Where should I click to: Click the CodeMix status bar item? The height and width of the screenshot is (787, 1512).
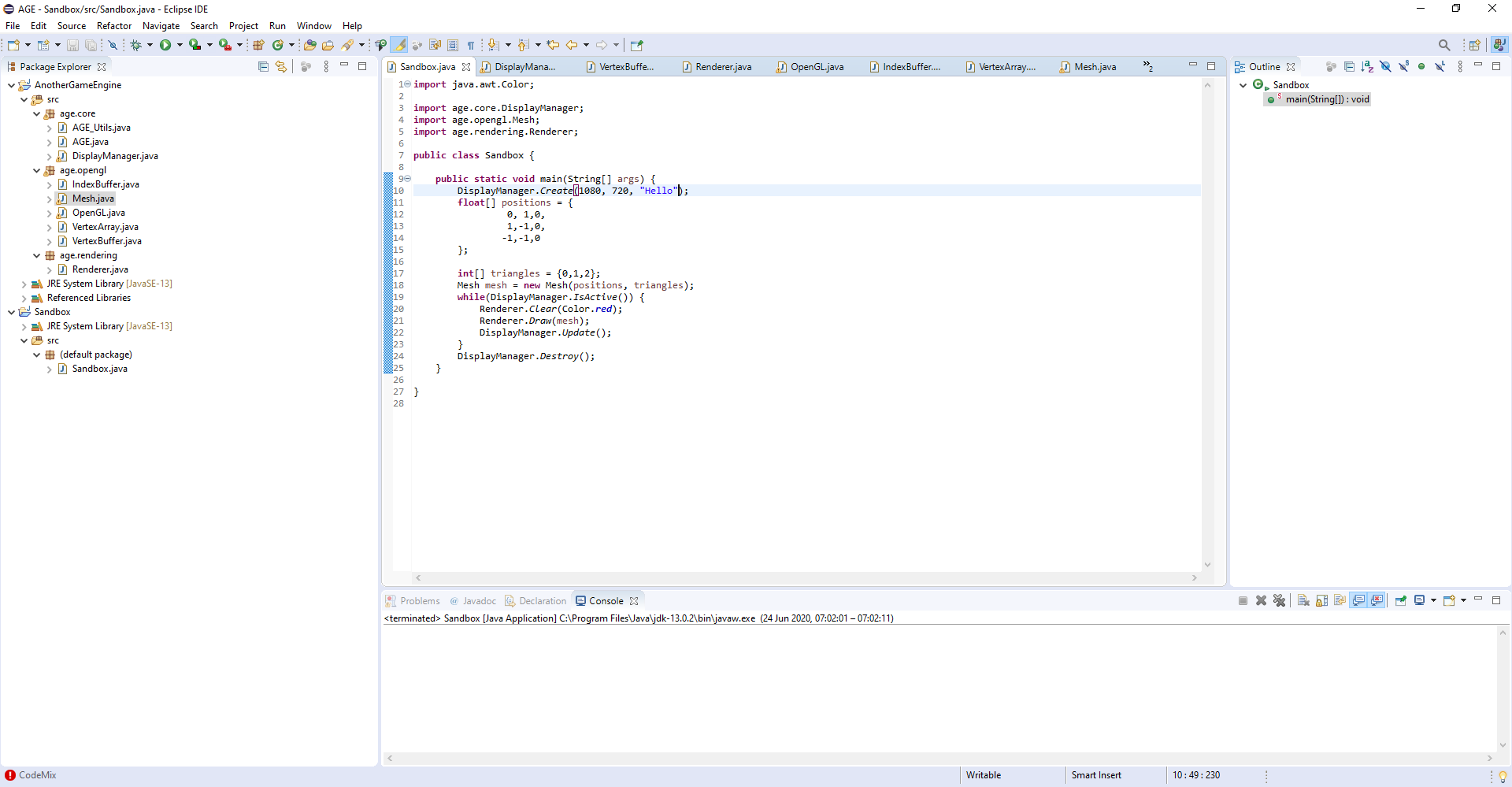(x=31, y=775)
